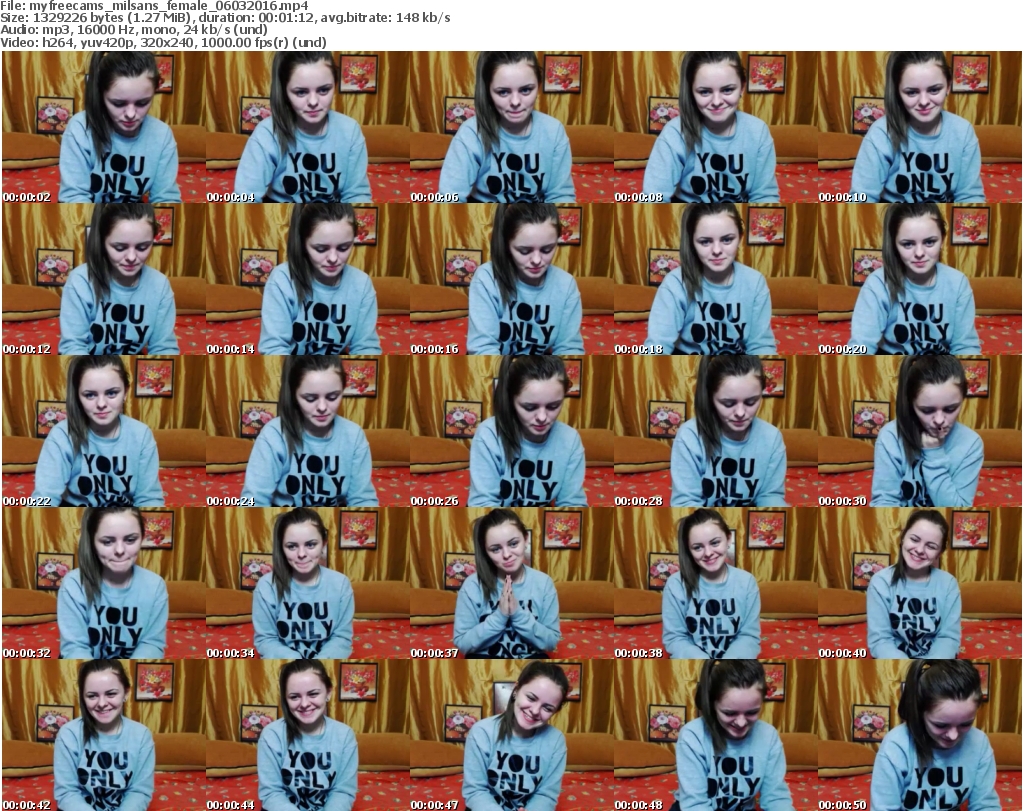Click the frame timestamped 00:00:12
The image size is (1024, 811).
pos(103,280)
